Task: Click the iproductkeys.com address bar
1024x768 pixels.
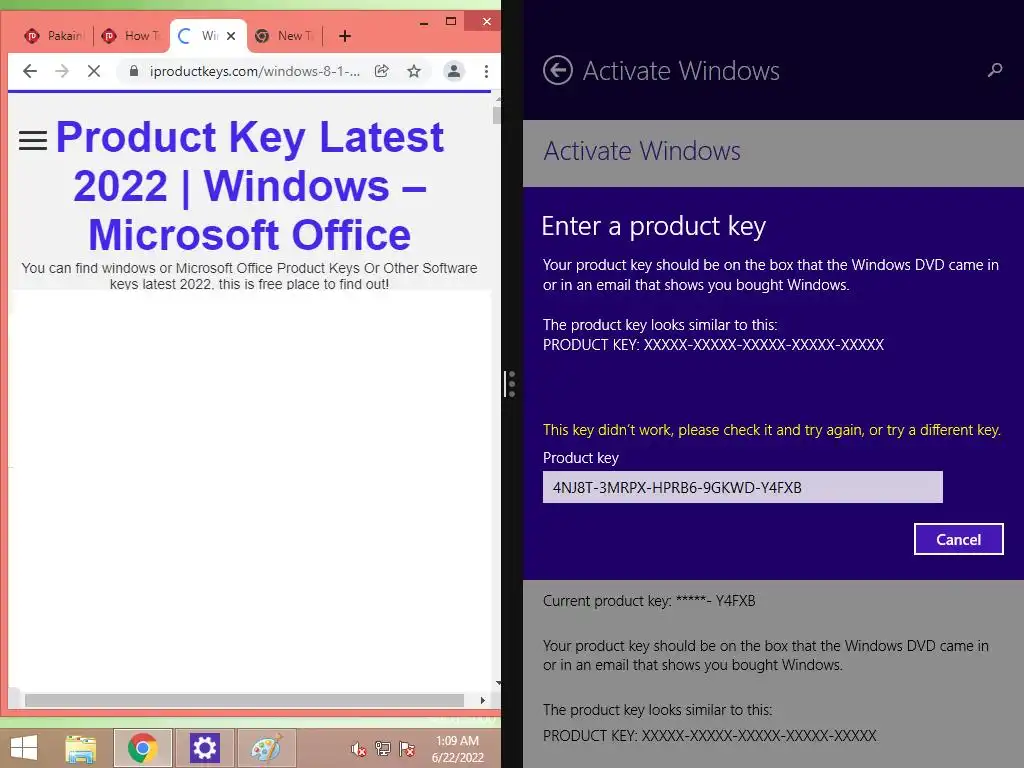Action: point(255,71)
